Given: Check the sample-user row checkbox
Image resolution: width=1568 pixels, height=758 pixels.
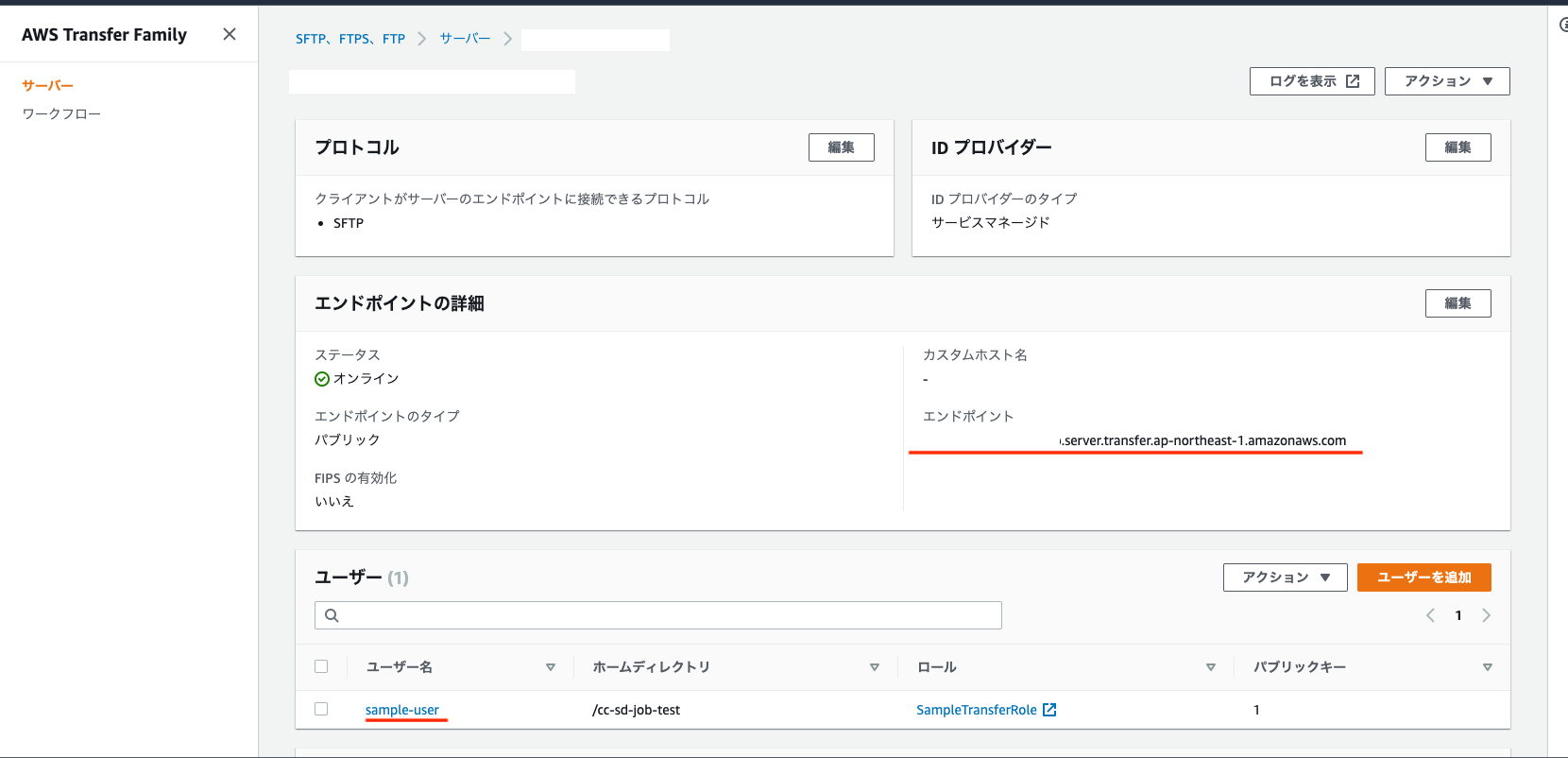Looking at the screenshot, I should pyautogui.click(x=321, y=709).
